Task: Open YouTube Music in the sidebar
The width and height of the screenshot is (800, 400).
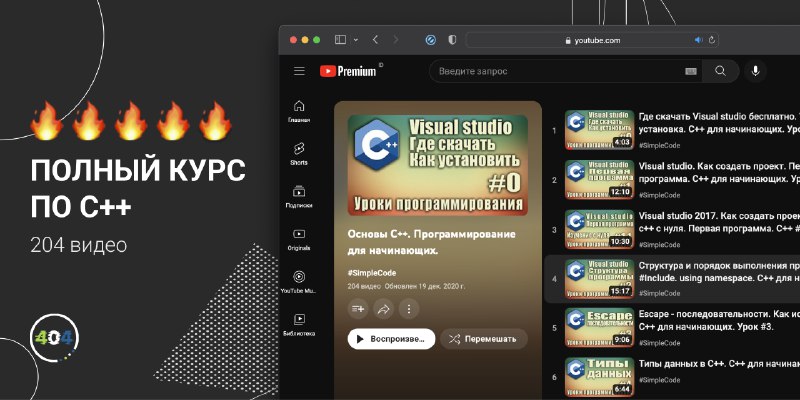Action: (x=299, y=282)
